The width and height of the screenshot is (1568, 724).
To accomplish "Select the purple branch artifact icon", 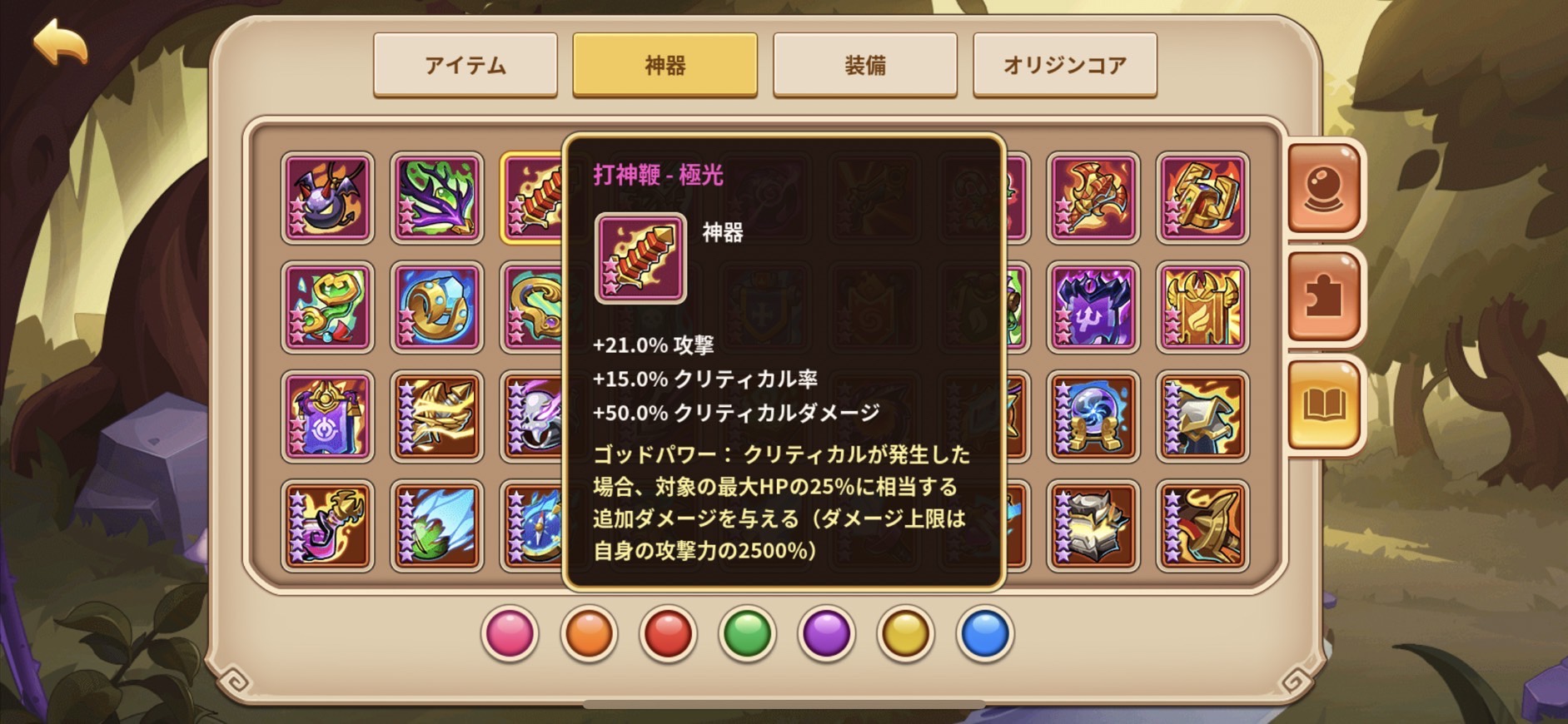I will tap(436, 198).
